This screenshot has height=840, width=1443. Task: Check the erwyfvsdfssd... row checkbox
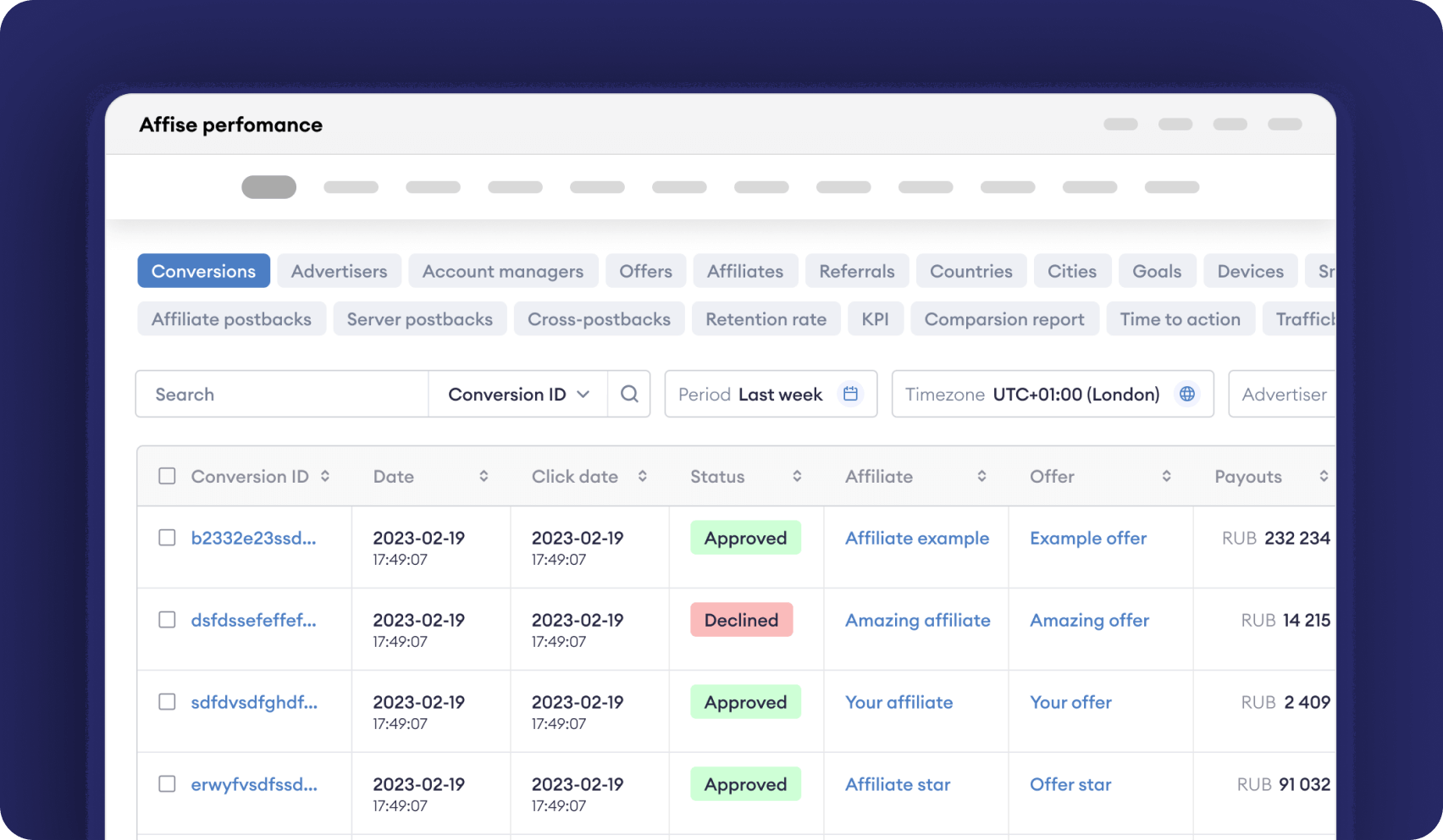(x=168, y=784)
